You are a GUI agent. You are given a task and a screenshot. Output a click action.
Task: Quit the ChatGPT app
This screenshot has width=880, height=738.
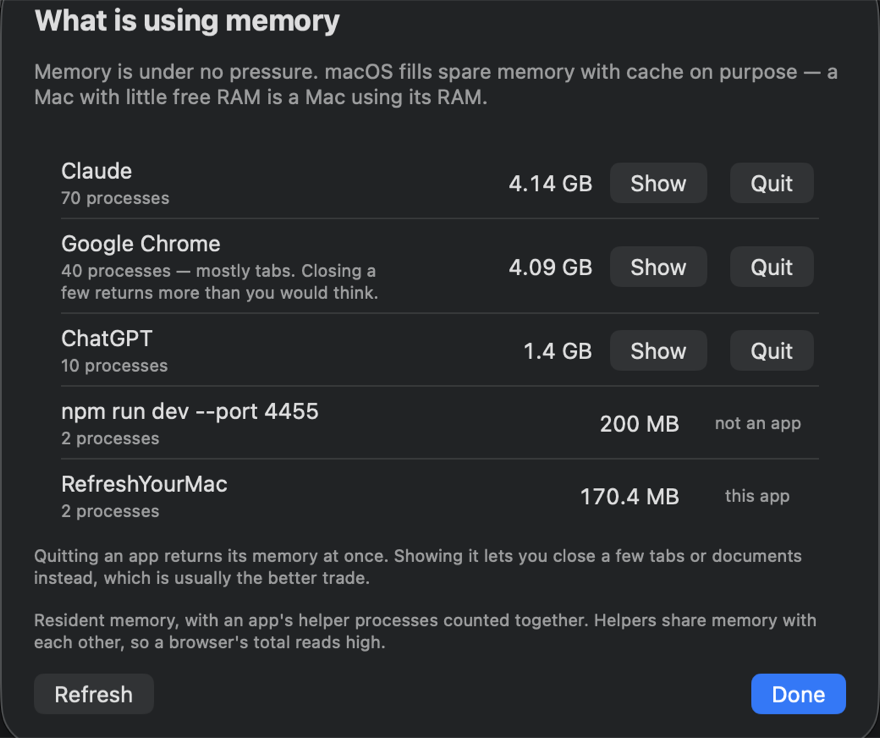771,350
